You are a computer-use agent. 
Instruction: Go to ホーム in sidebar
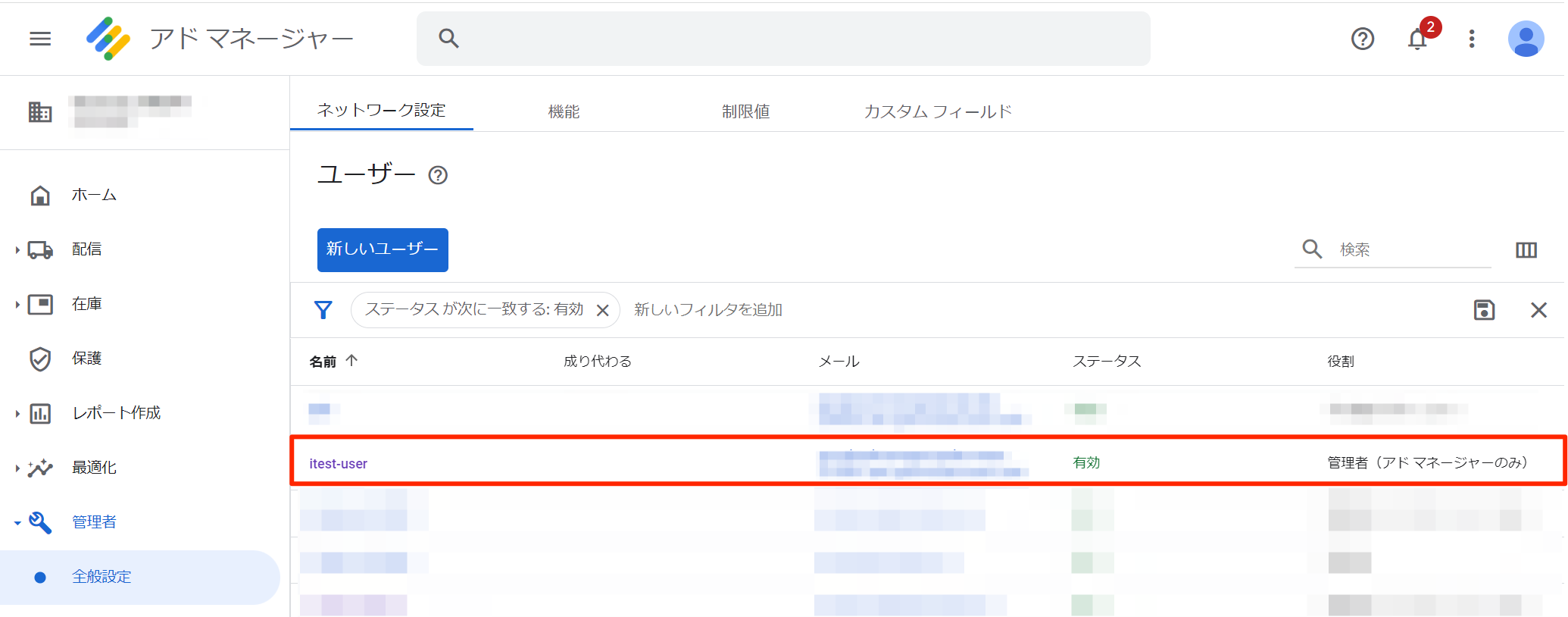click(94, 195)
